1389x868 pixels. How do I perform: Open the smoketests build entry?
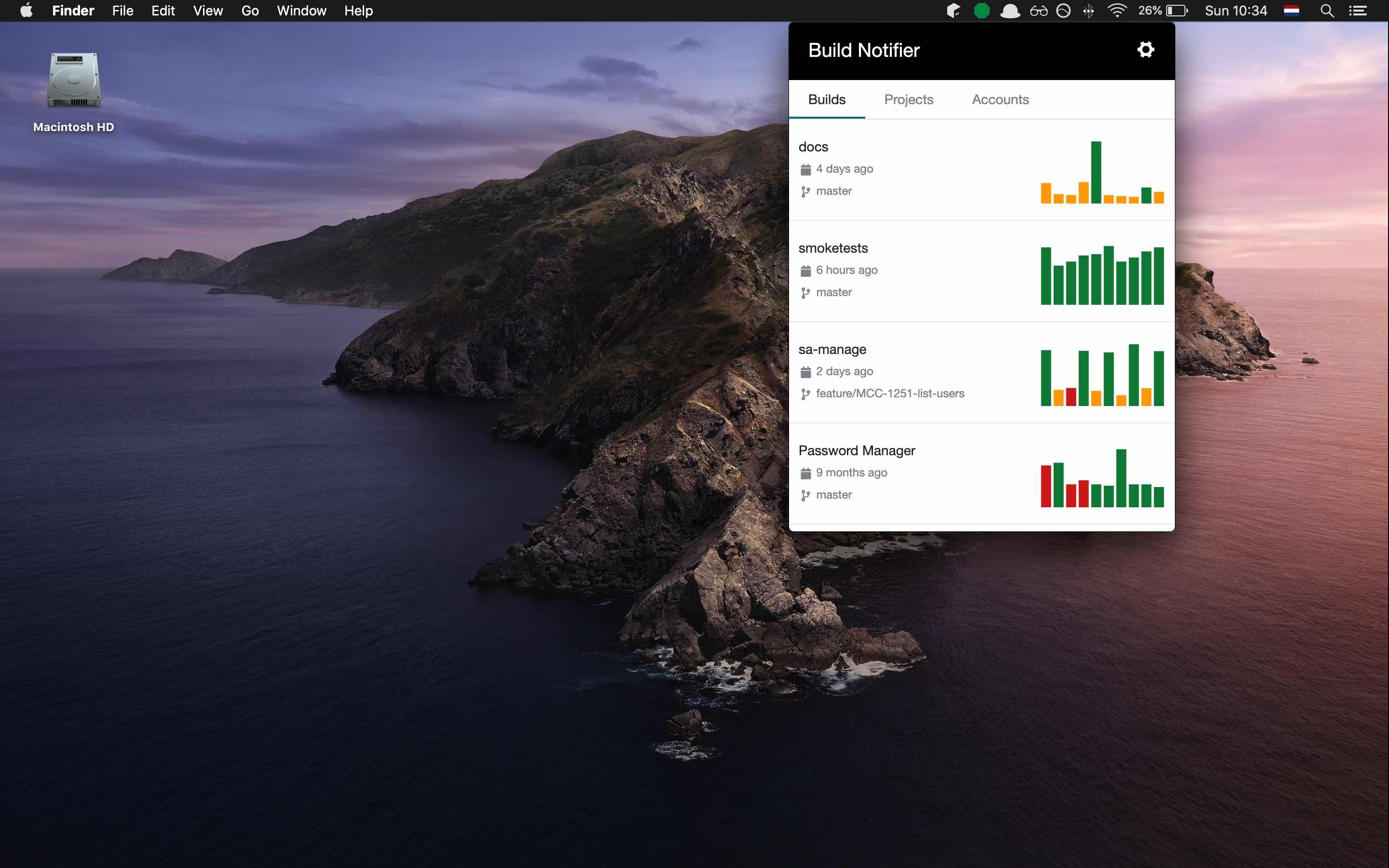tap(981, 271)
